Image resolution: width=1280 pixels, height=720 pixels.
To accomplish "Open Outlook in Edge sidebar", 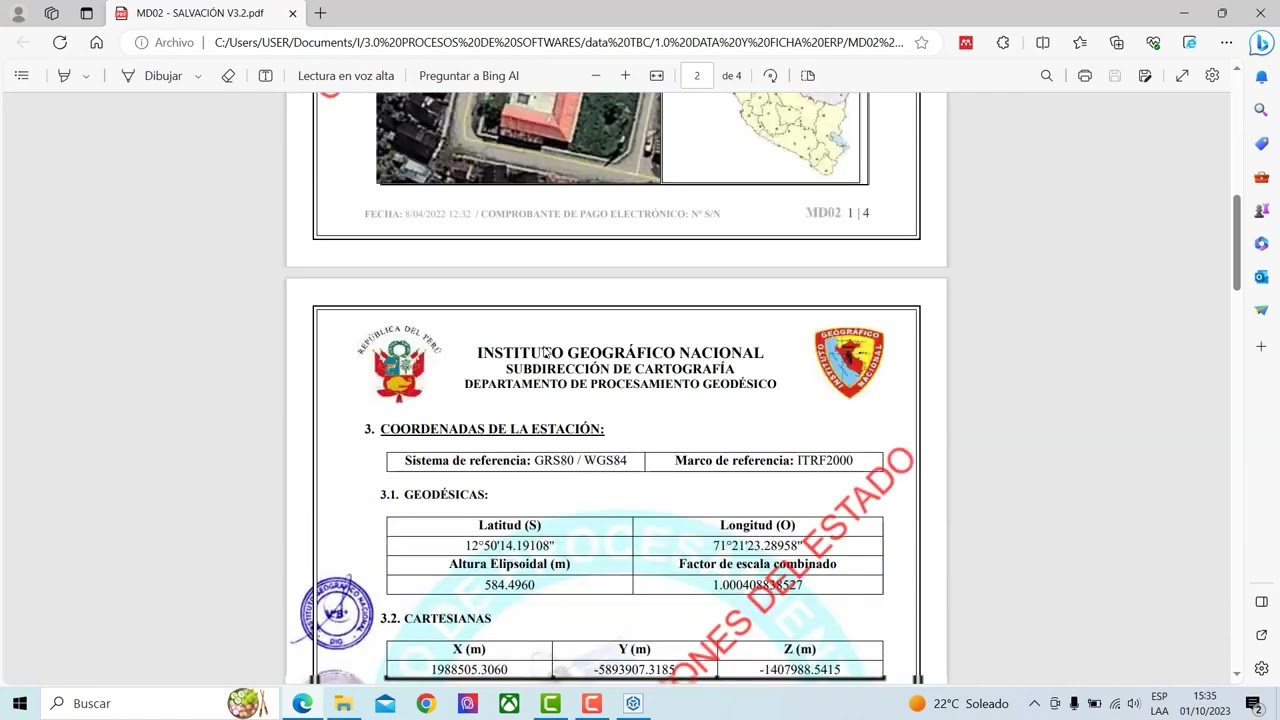I will pos(1261,277).
